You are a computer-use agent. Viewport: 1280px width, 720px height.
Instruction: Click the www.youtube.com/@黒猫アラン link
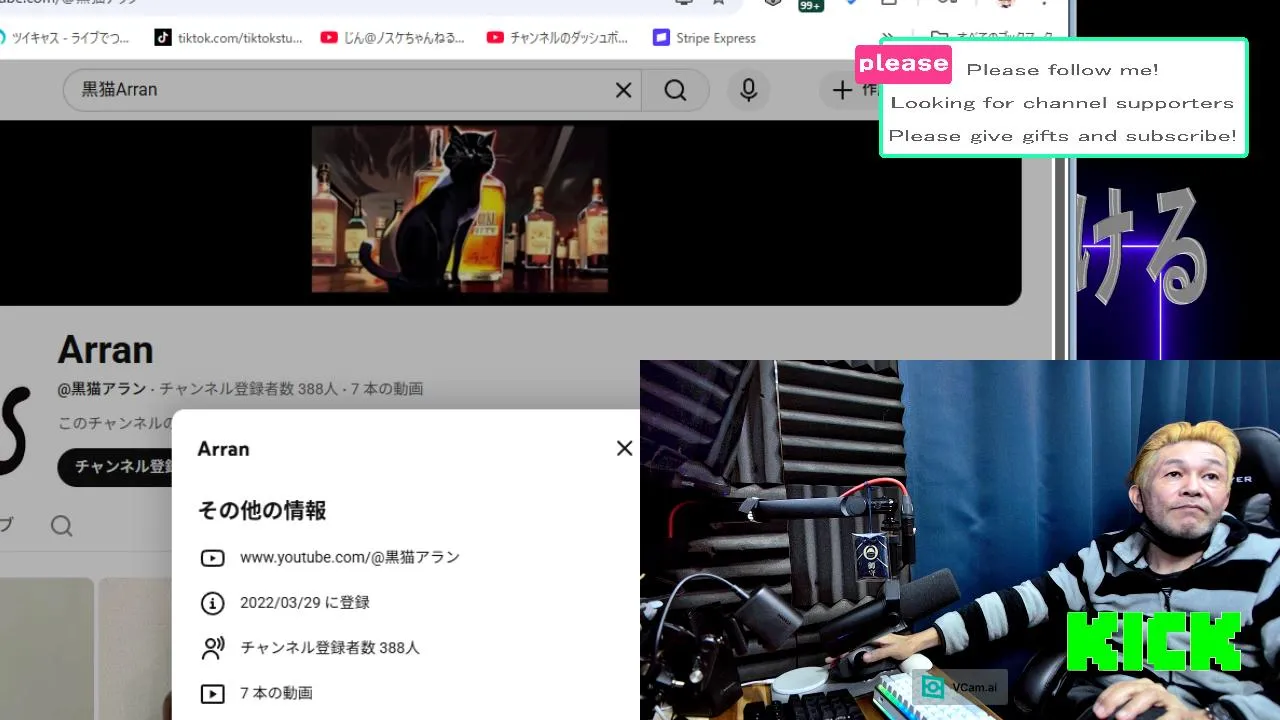pos(350,557)
